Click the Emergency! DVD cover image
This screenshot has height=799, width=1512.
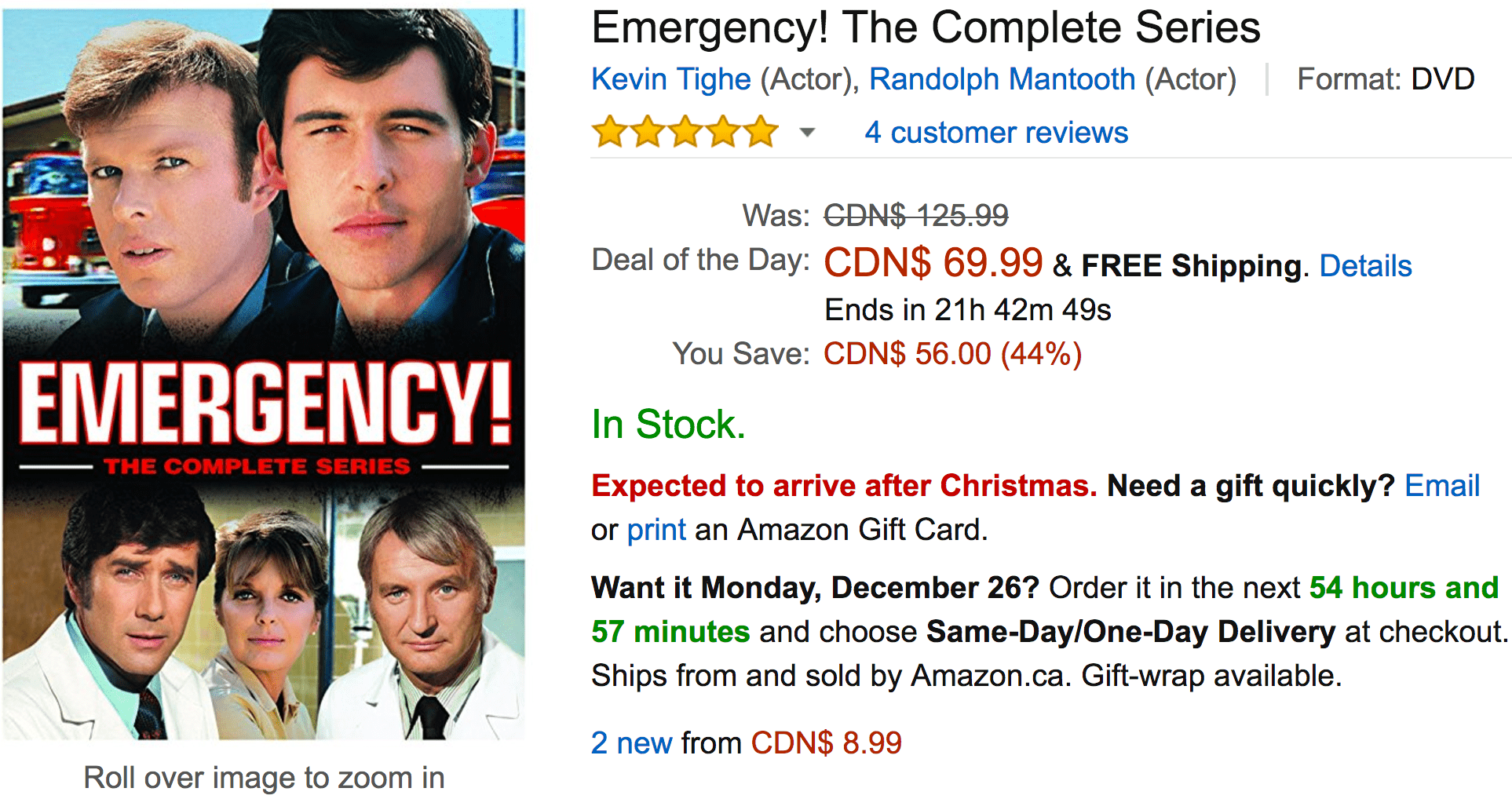[264, 374]
